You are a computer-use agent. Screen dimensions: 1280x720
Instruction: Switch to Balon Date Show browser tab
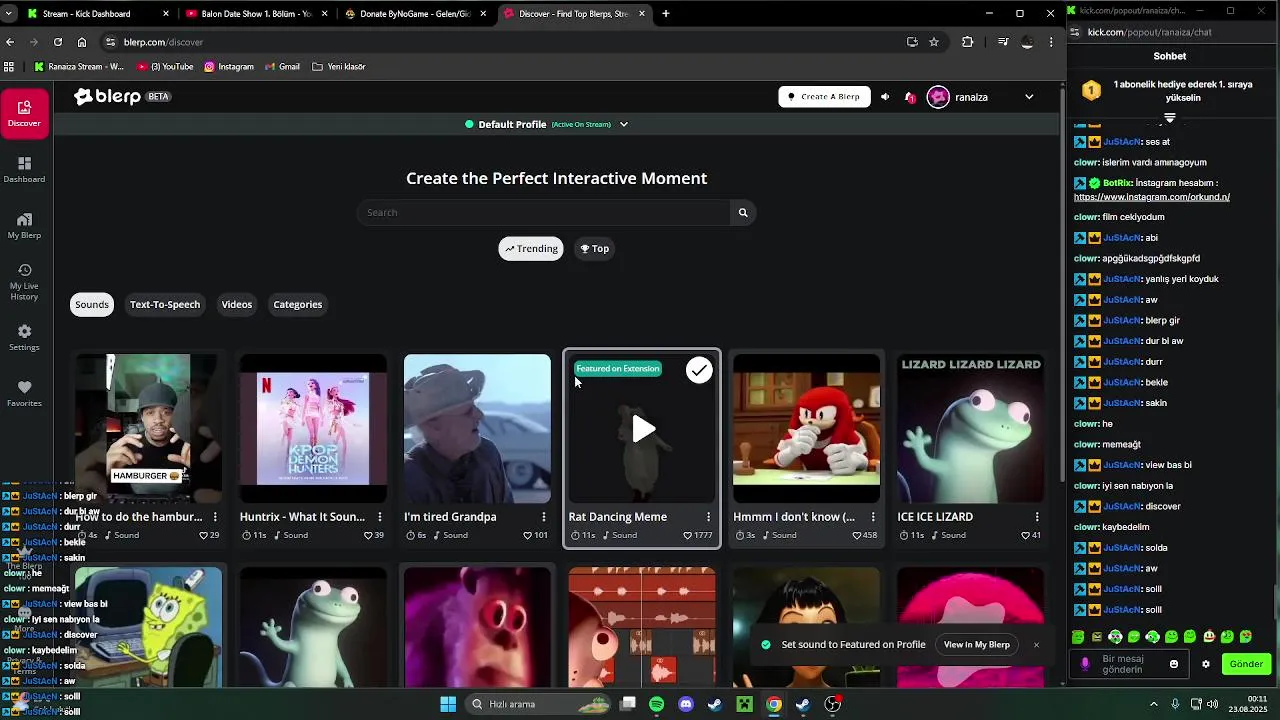[x=257, y=14]
